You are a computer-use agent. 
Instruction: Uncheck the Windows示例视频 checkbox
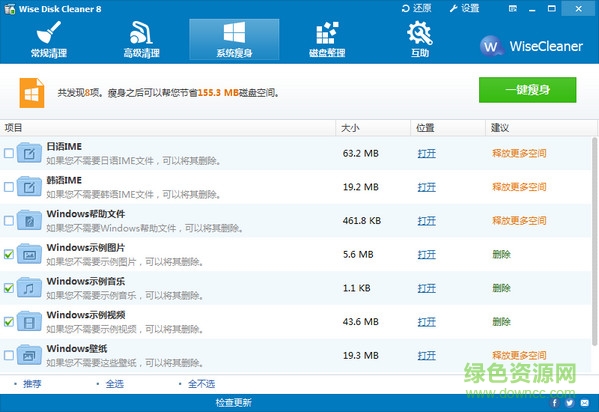9,321
